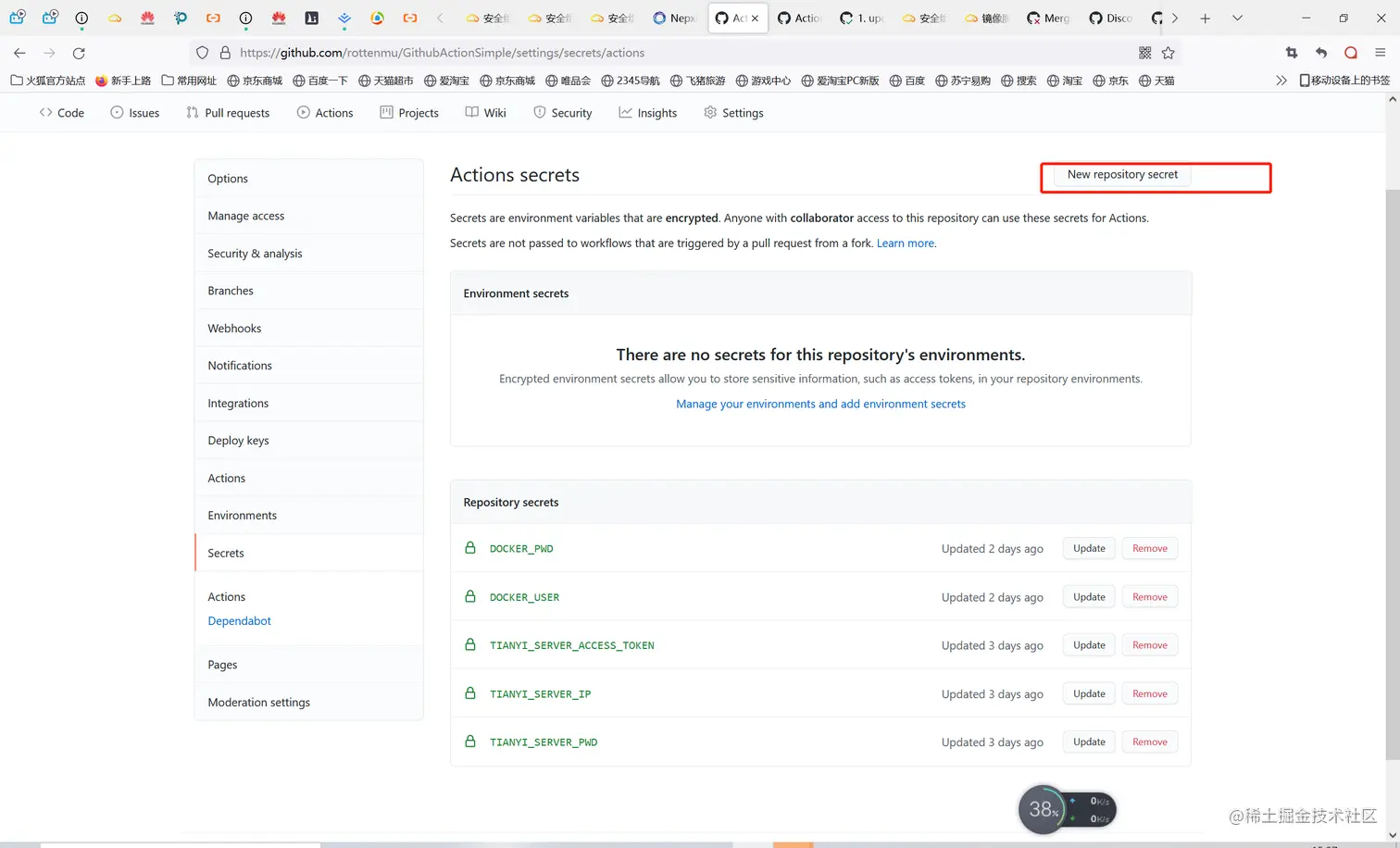The height and width of the screenshot is (848, 1400).
Task: Click the lock icon beside TIANYI_SERVER_ACCESS_TOKEN
Action: click(470, 644)
